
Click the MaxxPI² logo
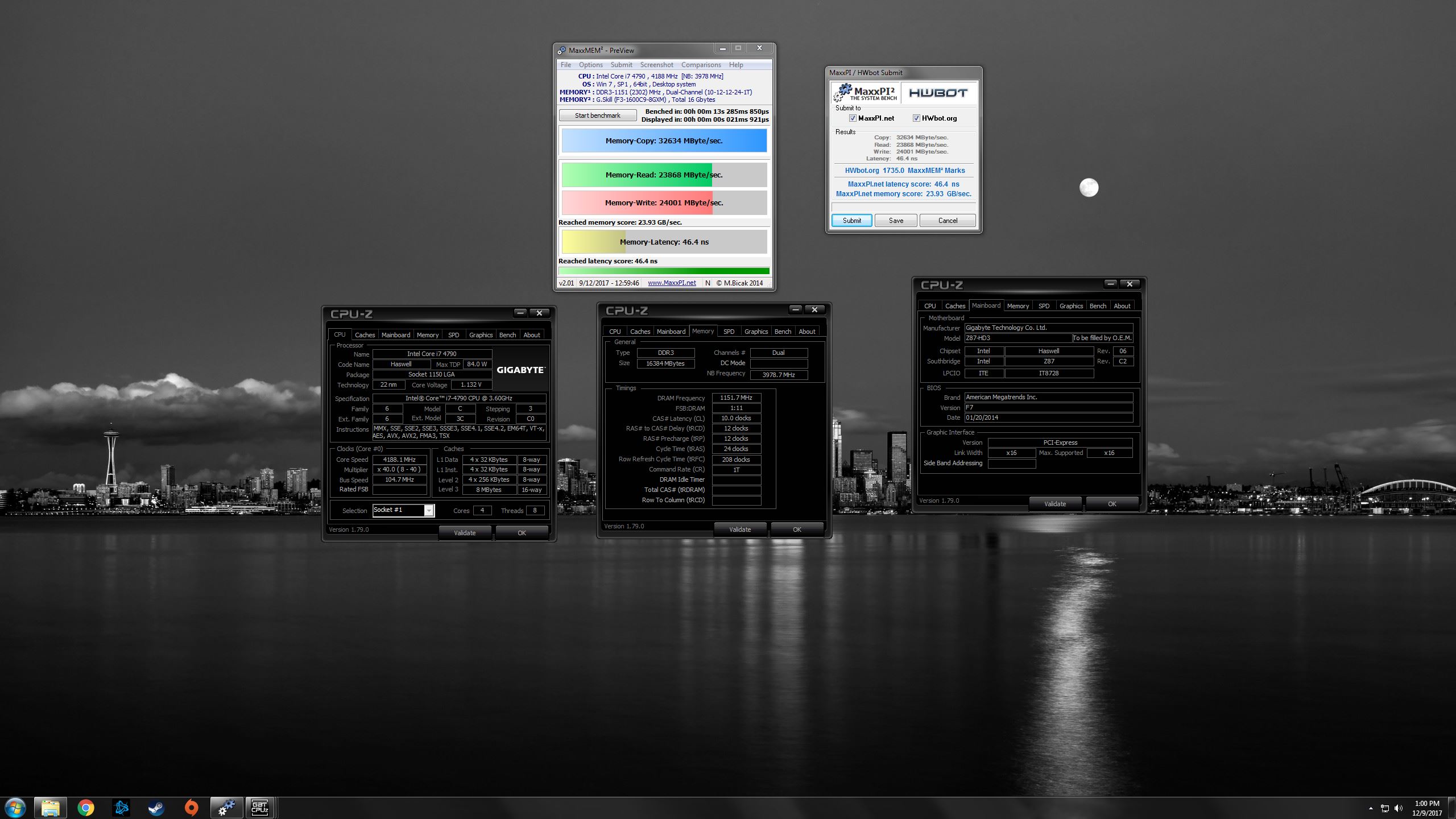coord(866,93)
